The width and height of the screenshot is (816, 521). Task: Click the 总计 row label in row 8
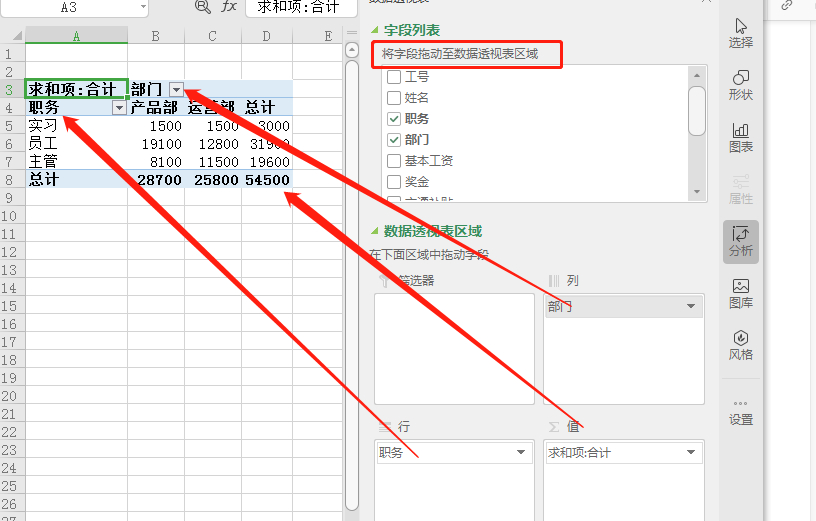tap(76, 180)
